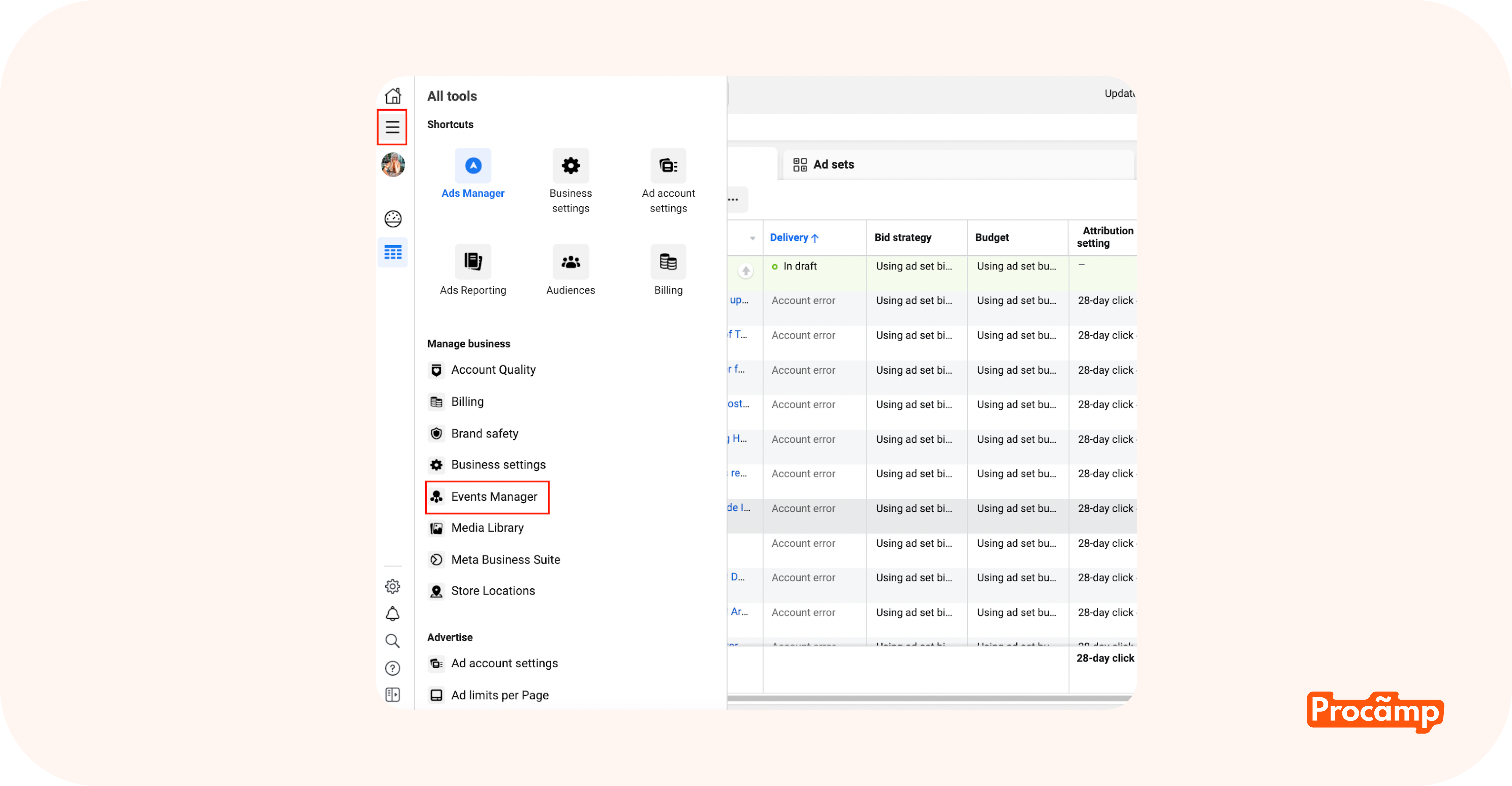Open Ads Reporting shortcut
Image resolution: width=1512 pixels, height=786 pixels.
click(x=473, y=270)
